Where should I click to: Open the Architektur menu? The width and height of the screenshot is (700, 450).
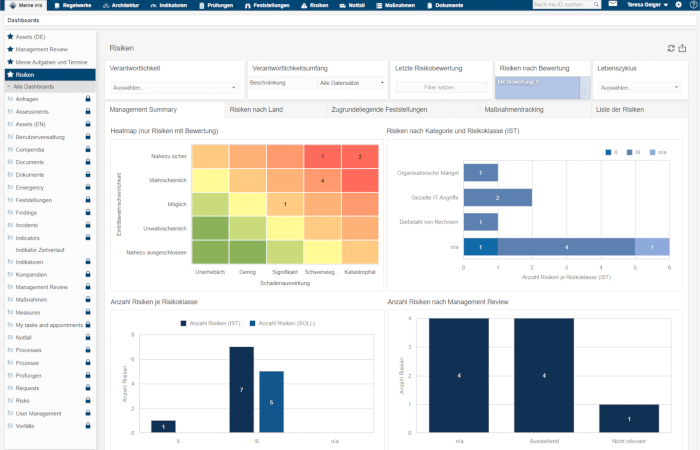(x=121, y=5)
